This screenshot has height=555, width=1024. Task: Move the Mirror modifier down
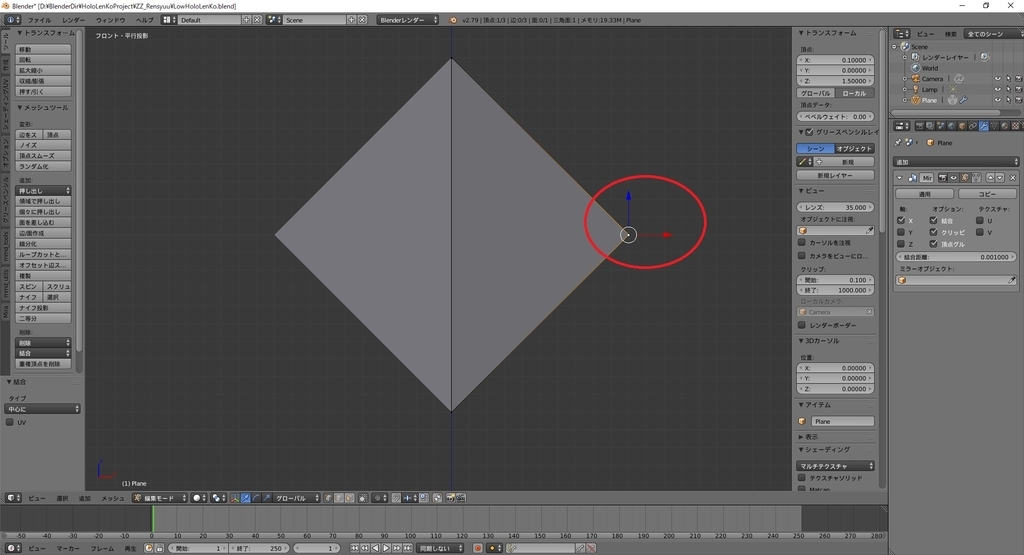tap(1000, 178)
